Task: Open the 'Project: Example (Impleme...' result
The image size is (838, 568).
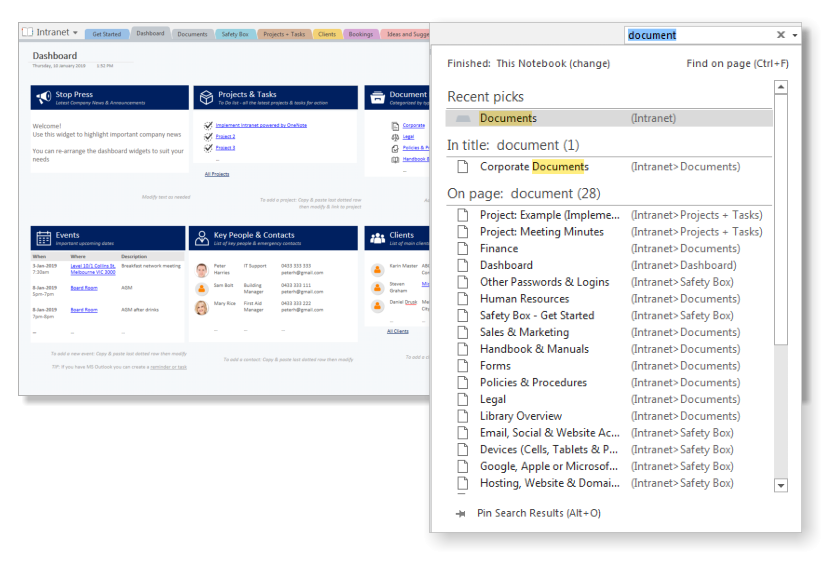Action: [x=609, y=215]
